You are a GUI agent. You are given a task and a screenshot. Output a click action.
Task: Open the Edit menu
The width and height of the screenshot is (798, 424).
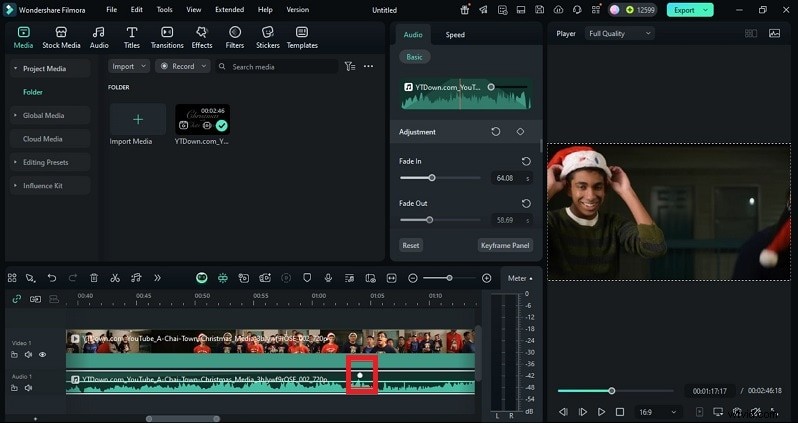[x=136, y=10]
